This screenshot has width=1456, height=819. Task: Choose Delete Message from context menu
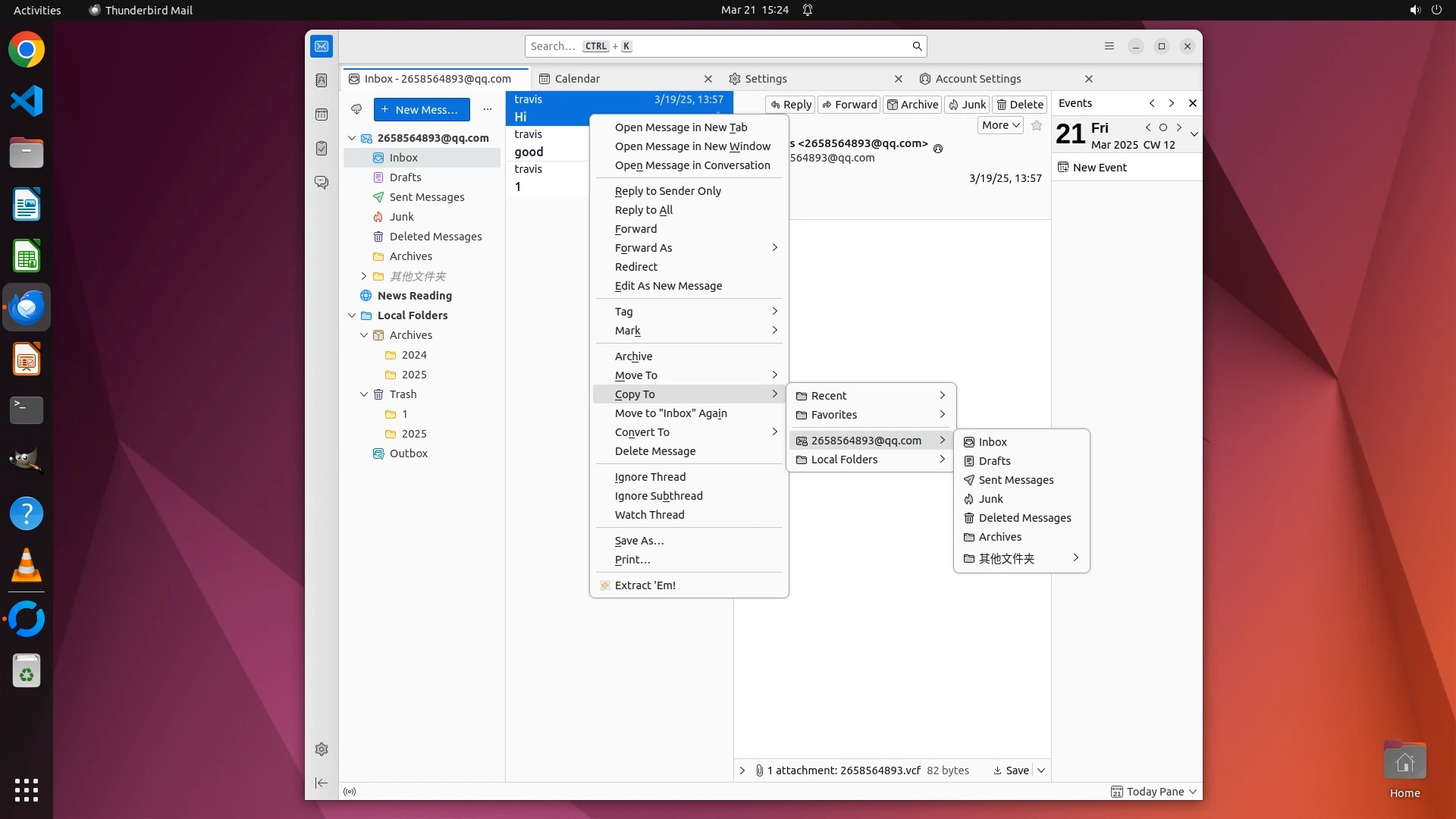point(654,451)
